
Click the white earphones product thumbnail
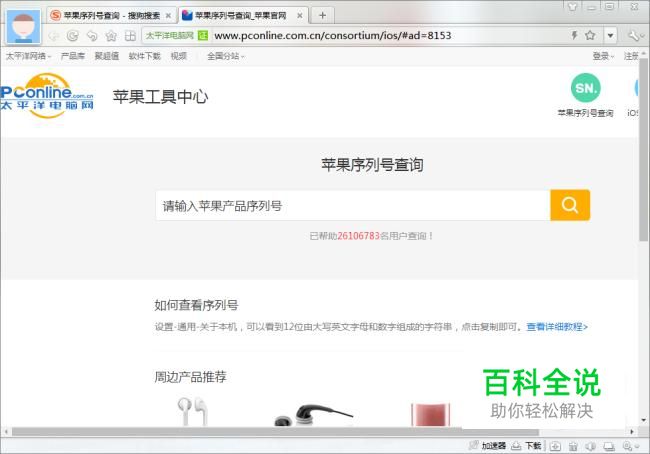(x=192, y=411)
